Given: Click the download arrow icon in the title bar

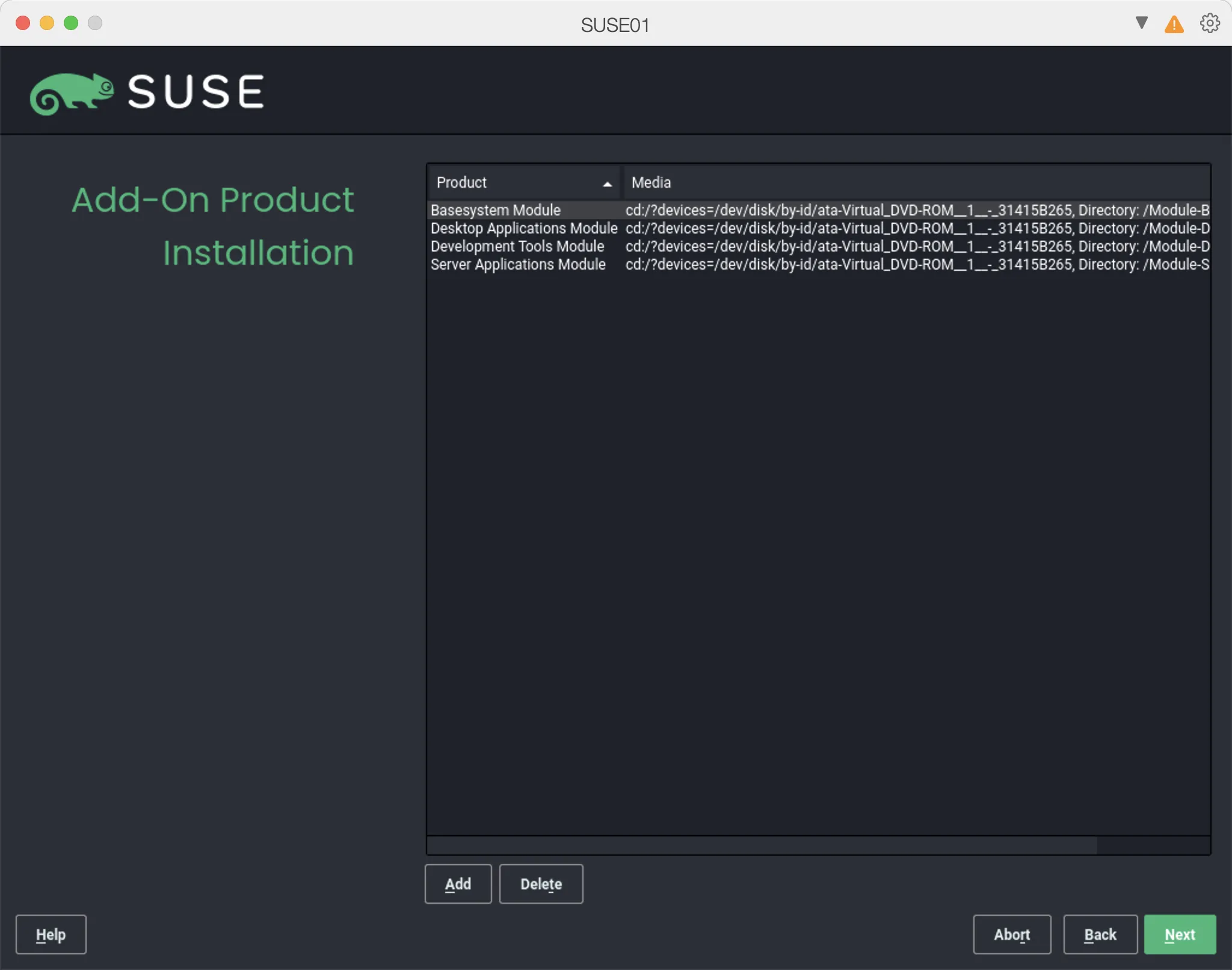Looking at the screenshot, I should (x=1140, y=23).
